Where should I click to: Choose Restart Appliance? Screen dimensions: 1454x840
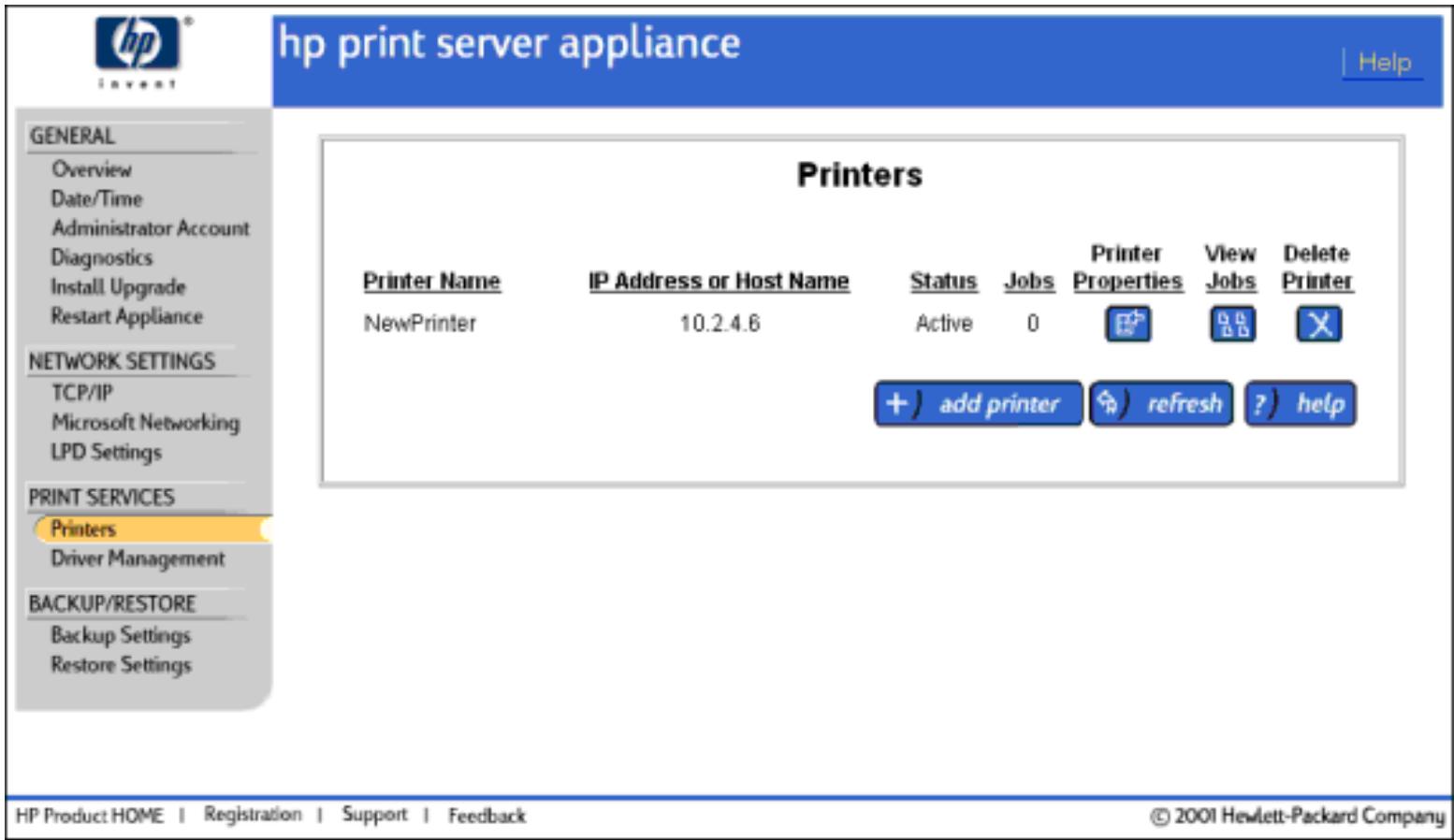point(126,316)
